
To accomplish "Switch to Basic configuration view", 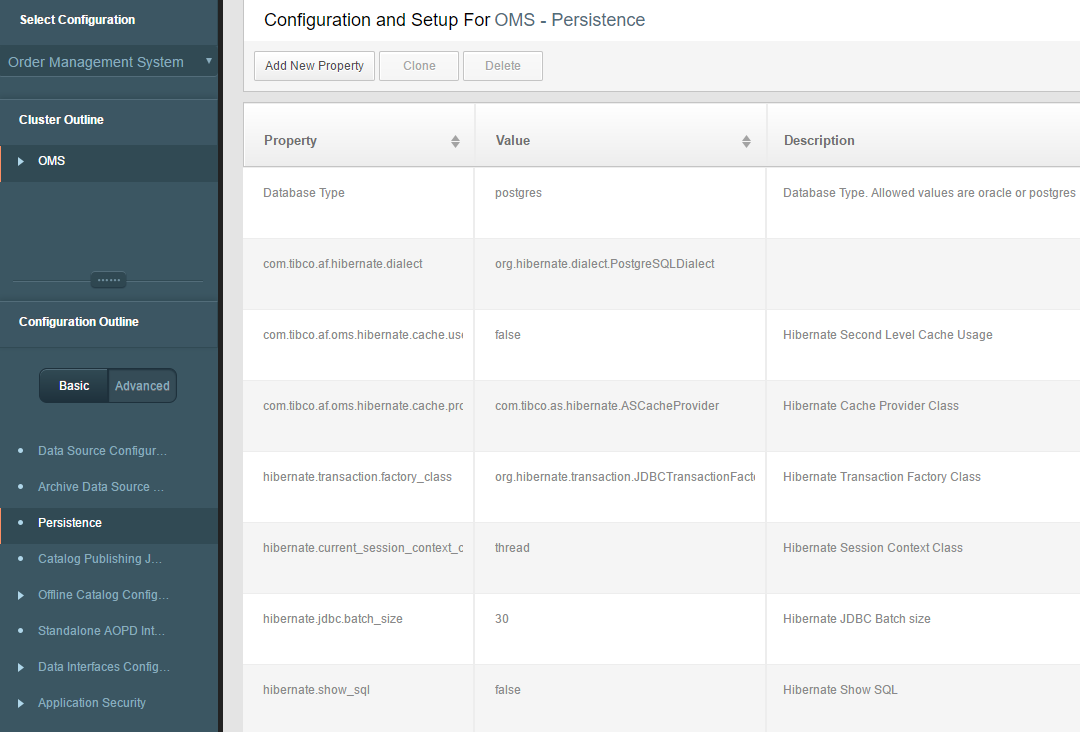I will (74, 386).
